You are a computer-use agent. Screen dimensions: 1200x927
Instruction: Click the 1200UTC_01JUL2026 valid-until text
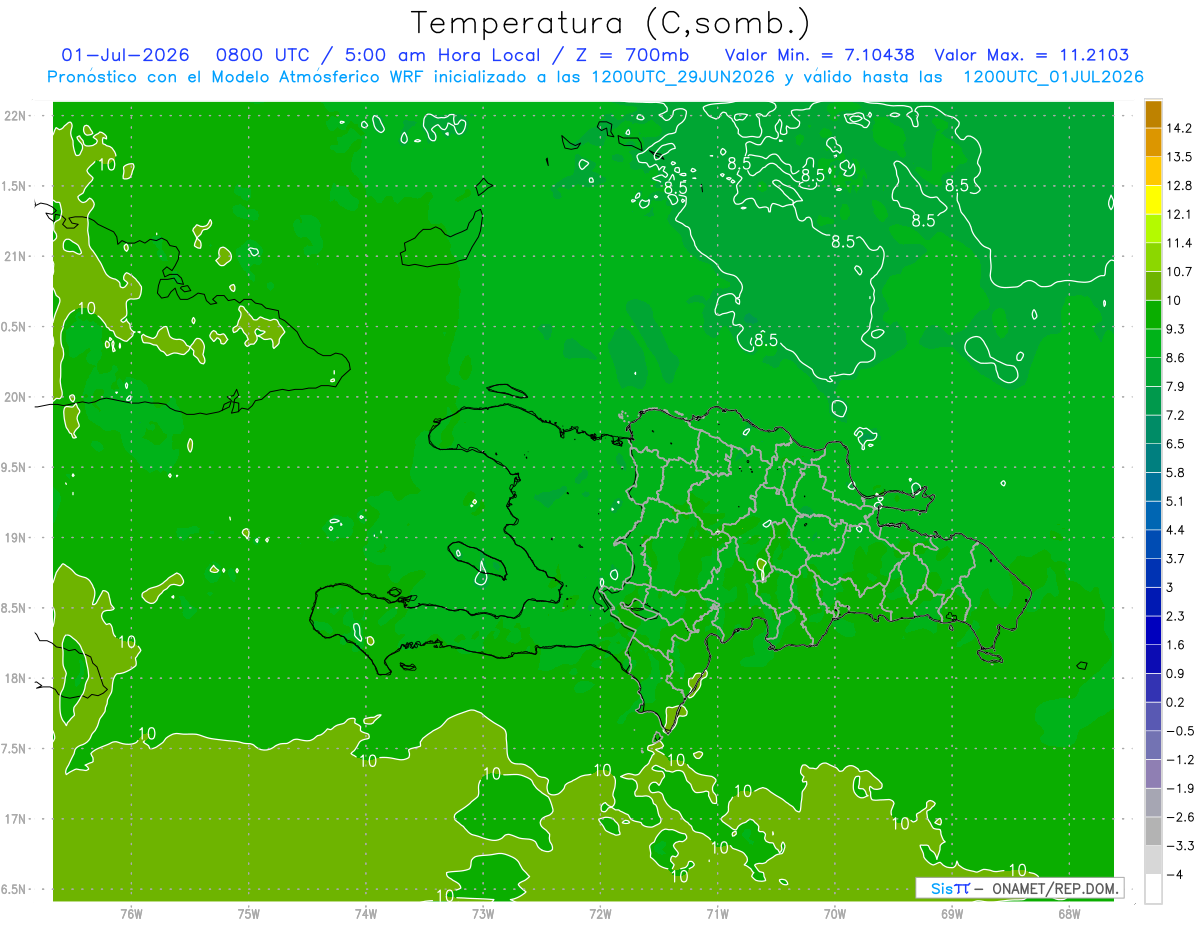1053,77
